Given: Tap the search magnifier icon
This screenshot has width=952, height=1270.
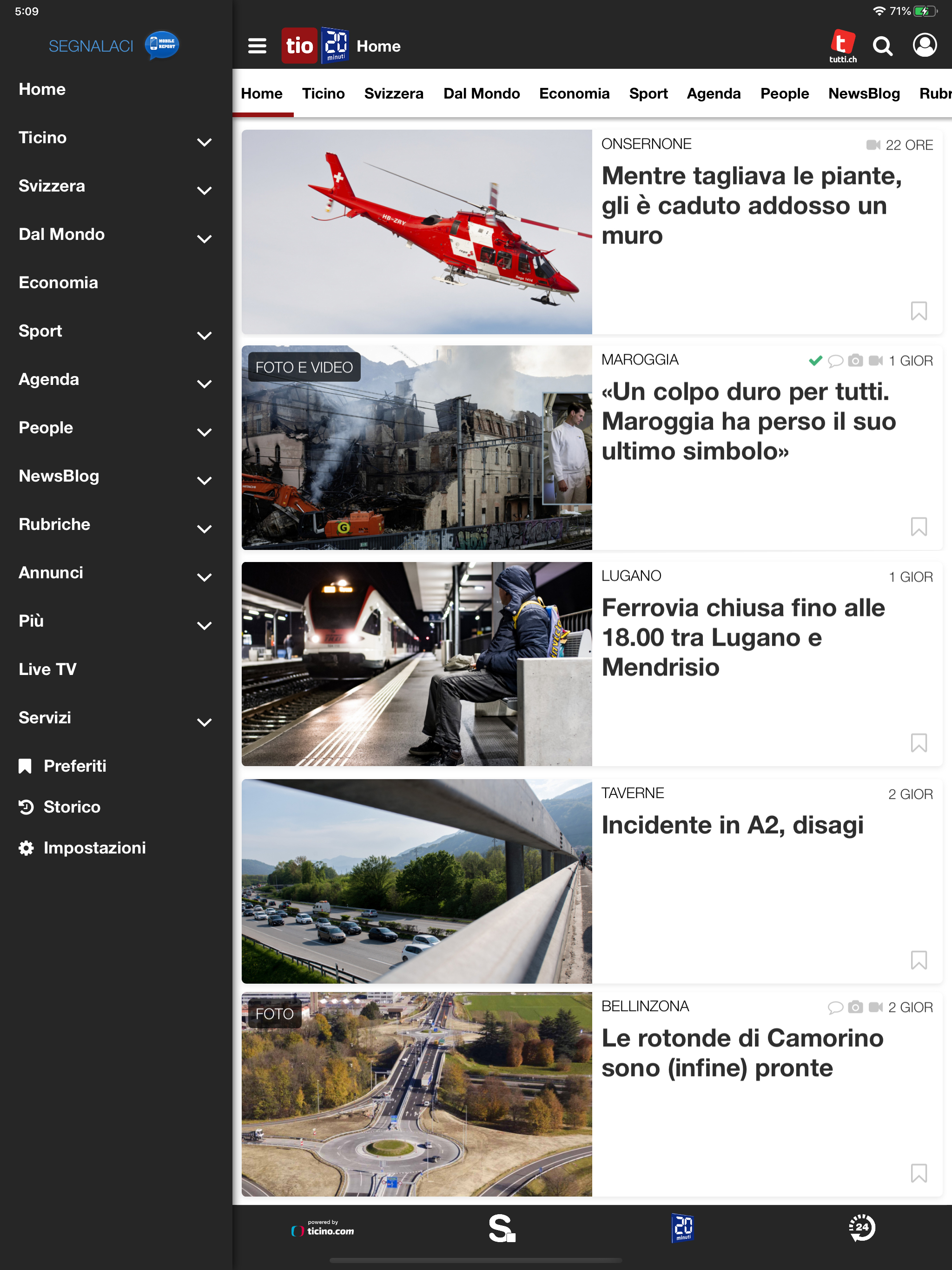Looking at the screenshot, I should 882,46.
